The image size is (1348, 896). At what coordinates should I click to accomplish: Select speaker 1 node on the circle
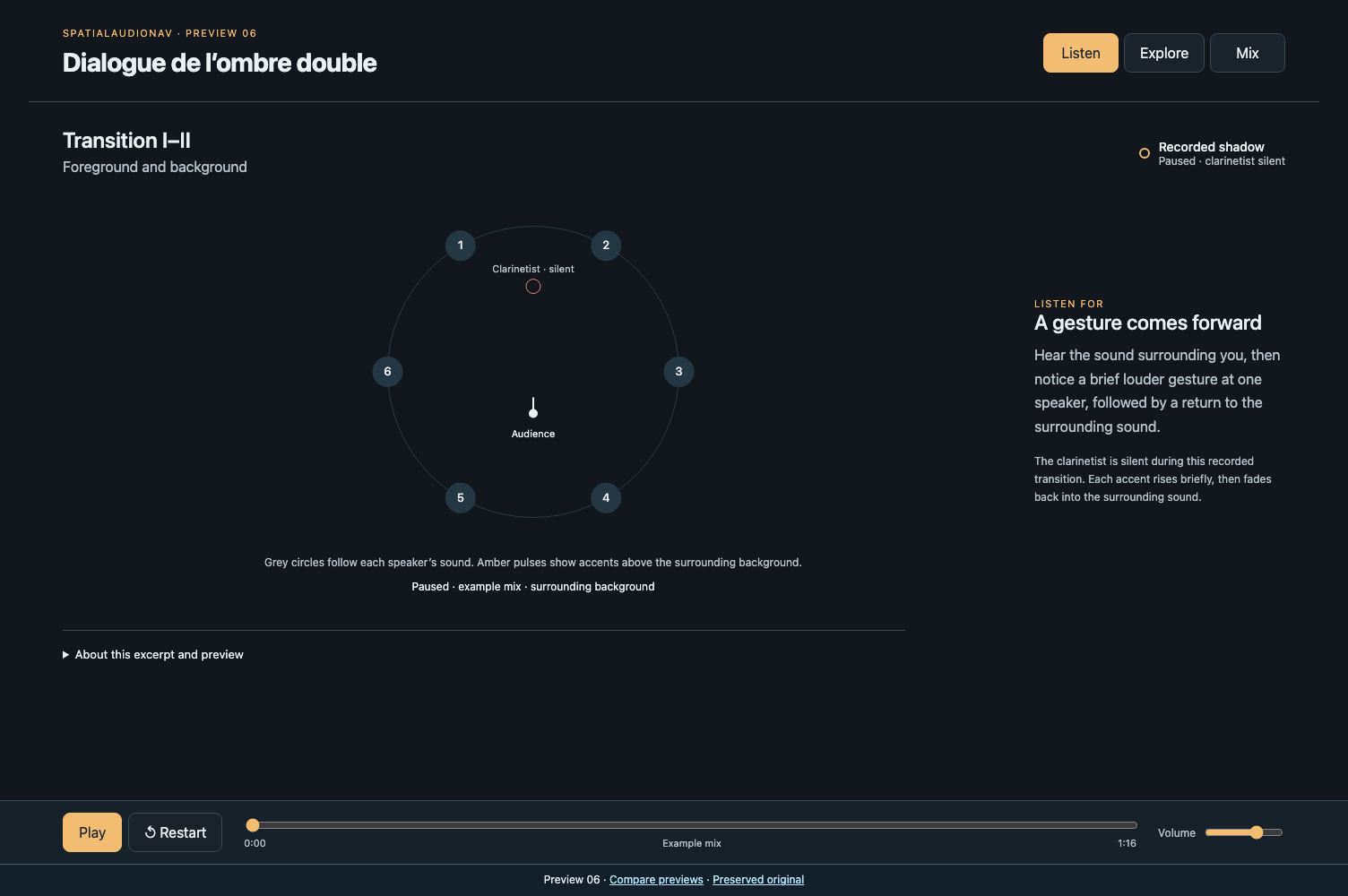461,246
